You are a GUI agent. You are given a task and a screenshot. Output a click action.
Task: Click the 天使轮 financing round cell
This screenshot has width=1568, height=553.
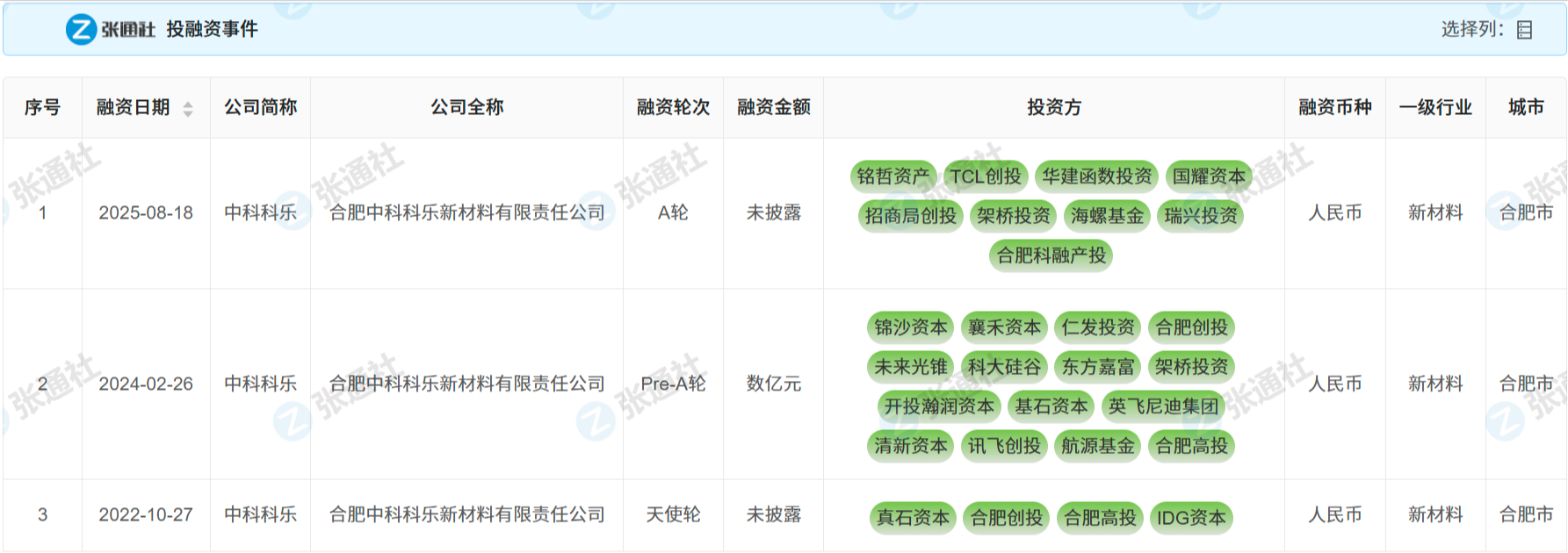click(x=673, y=514)
